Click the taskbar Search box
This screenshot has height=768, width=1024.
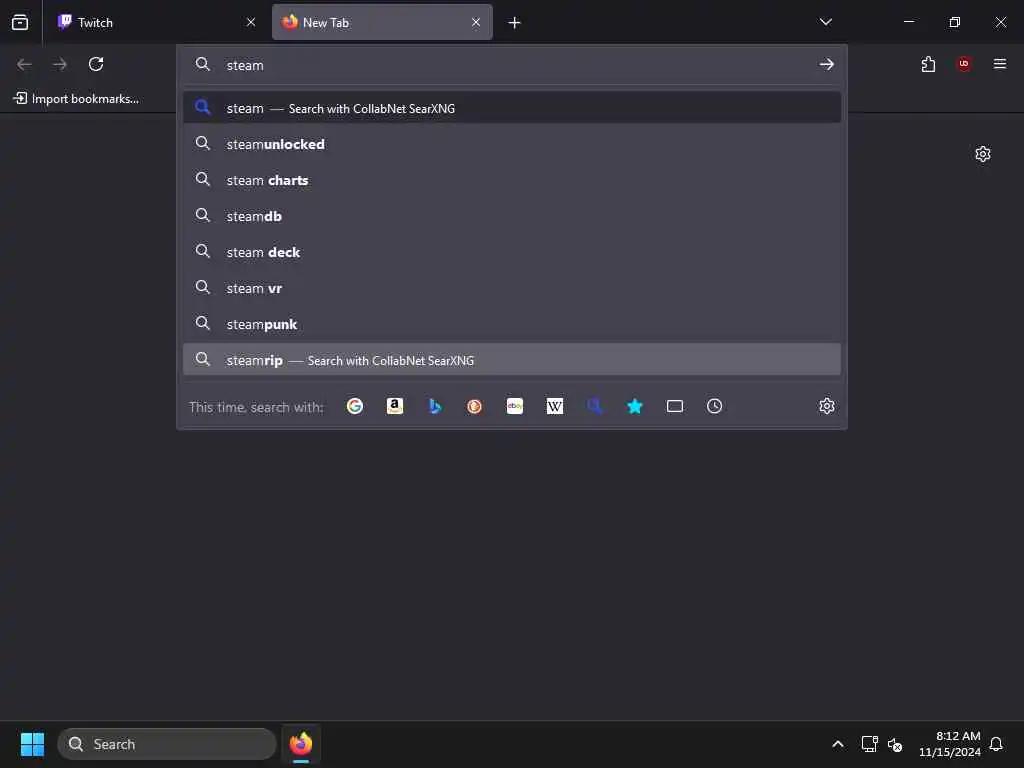(x=167, y=744)
